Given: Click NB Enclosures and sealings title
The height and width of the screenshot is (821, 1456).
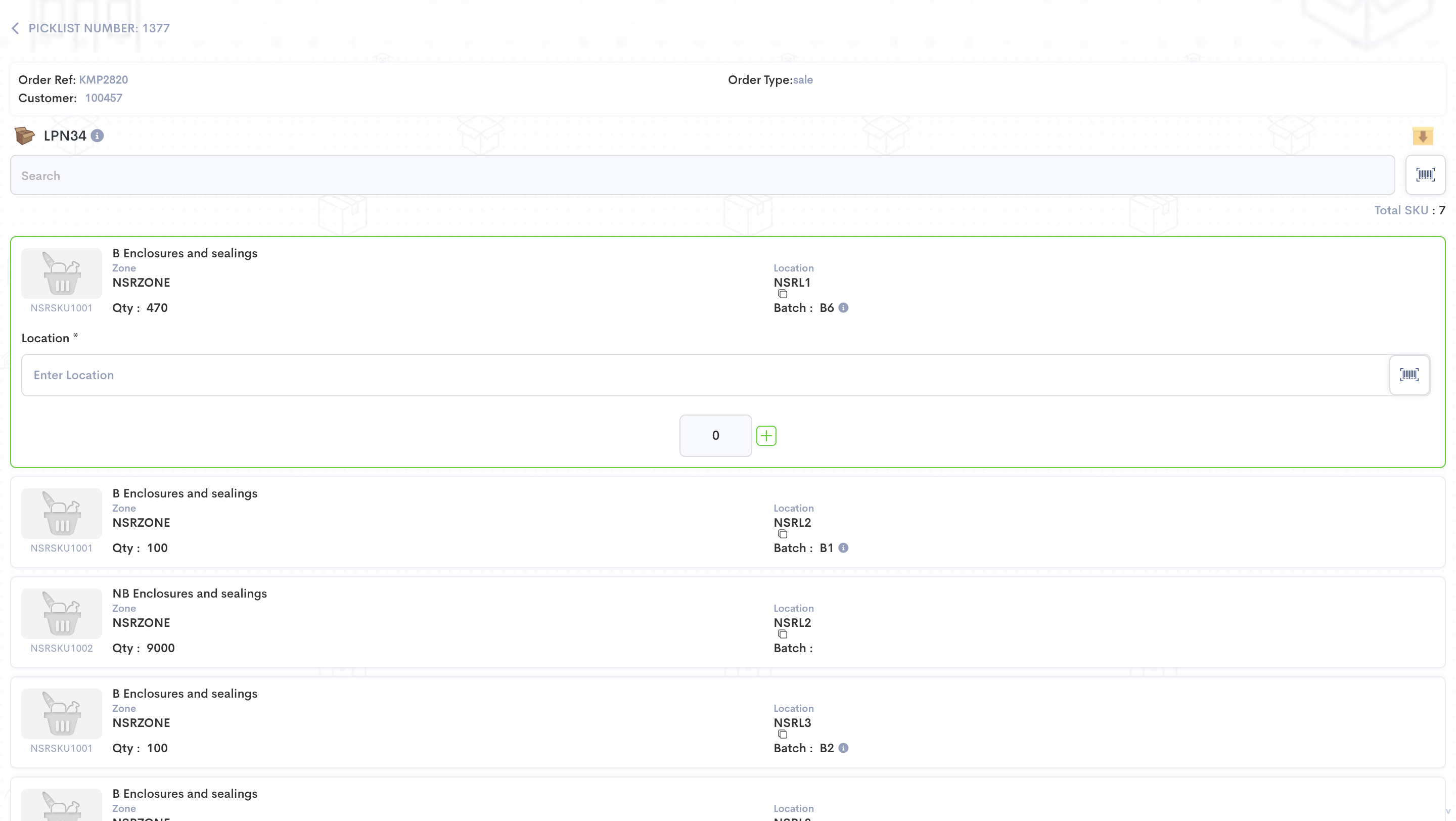Looking at the screenshot, I should coord(190,594).
